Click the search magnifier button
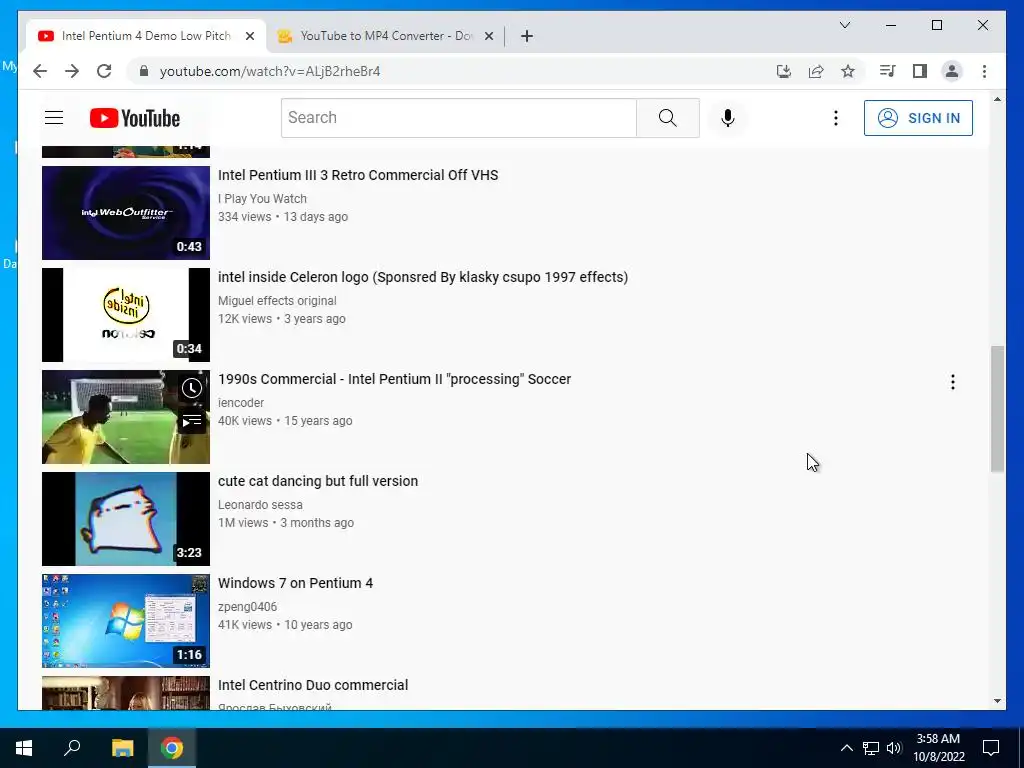 click(667, 118)
